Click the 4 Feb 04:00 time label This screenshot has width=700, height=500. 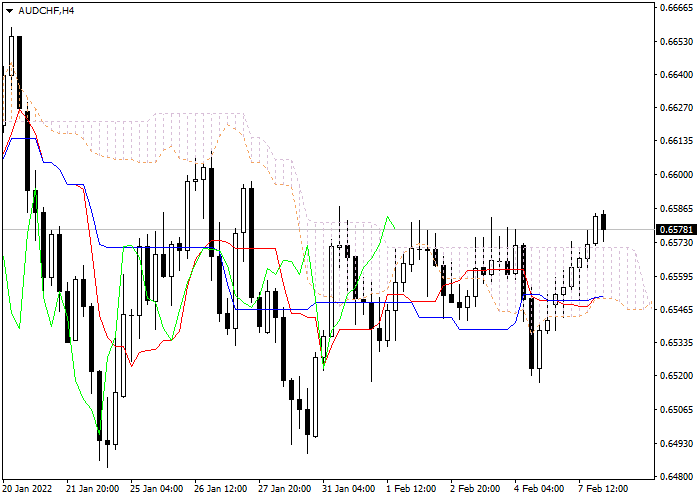point(539,488)
